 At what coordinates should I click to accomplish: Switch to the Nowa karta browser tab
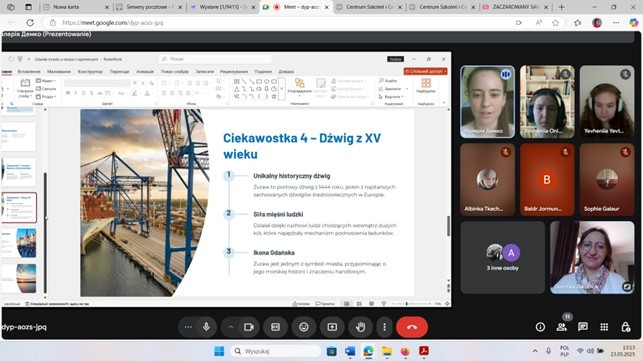click(76, 7)
